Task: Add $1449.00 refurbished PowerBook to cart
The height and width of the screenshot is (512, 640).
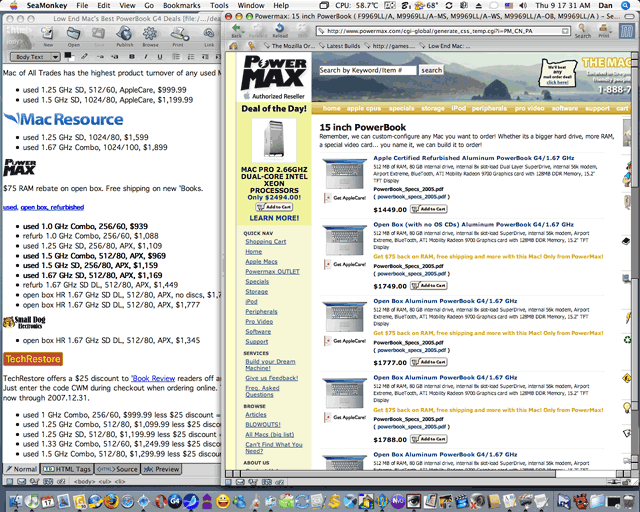Action: [x=429, y=209]
